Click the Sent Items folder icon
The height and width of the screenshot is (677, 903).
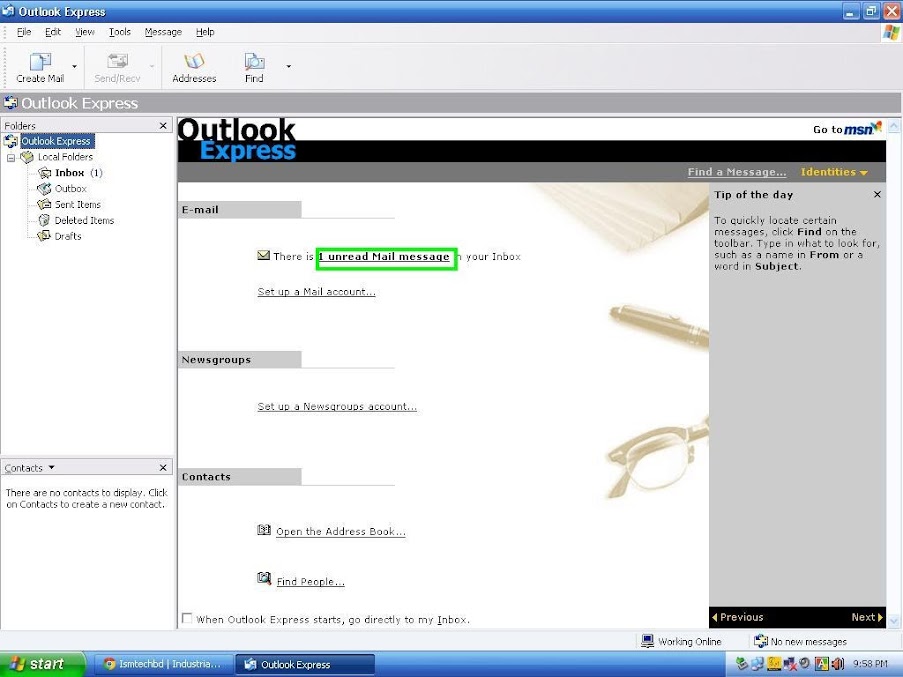pyautogui.click(x=44, y=204)
